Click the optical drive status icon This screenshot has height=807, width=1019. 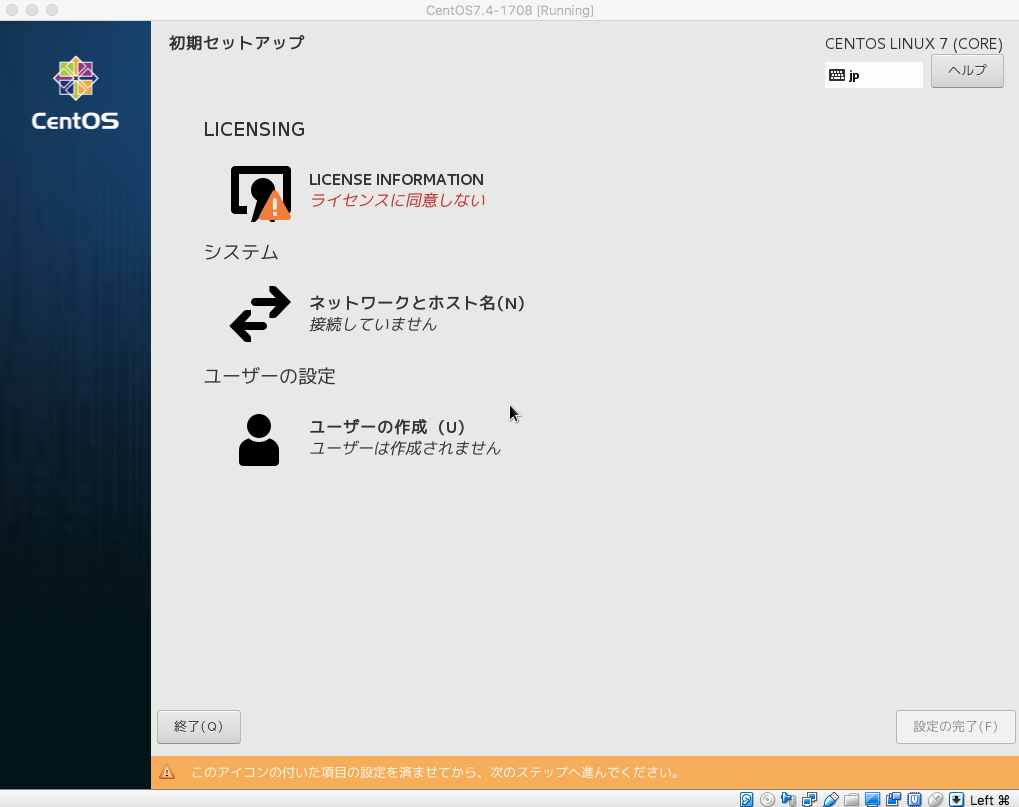pos(767,799)
